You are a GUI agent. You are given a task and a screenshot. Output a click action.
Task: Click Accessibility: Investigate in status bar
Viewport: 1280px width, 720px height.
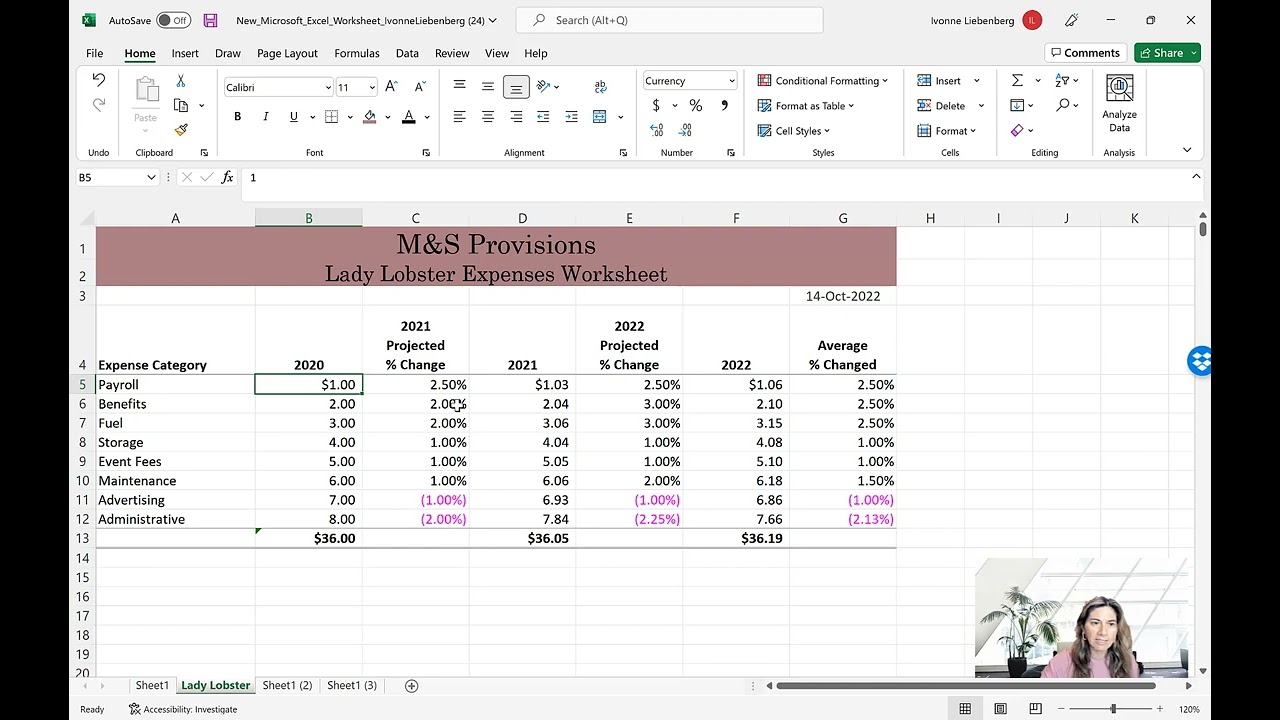(x=183, y=709)
